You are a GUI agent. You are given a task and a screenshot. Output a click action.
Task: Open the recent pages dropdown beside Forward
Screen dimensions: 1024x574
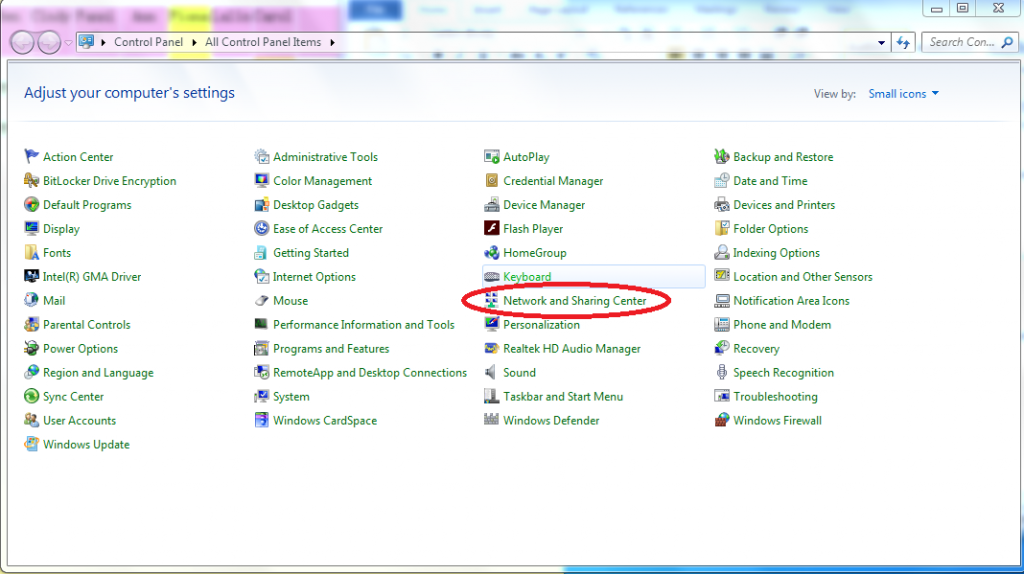pyautogui.click(x=68, y=43)
